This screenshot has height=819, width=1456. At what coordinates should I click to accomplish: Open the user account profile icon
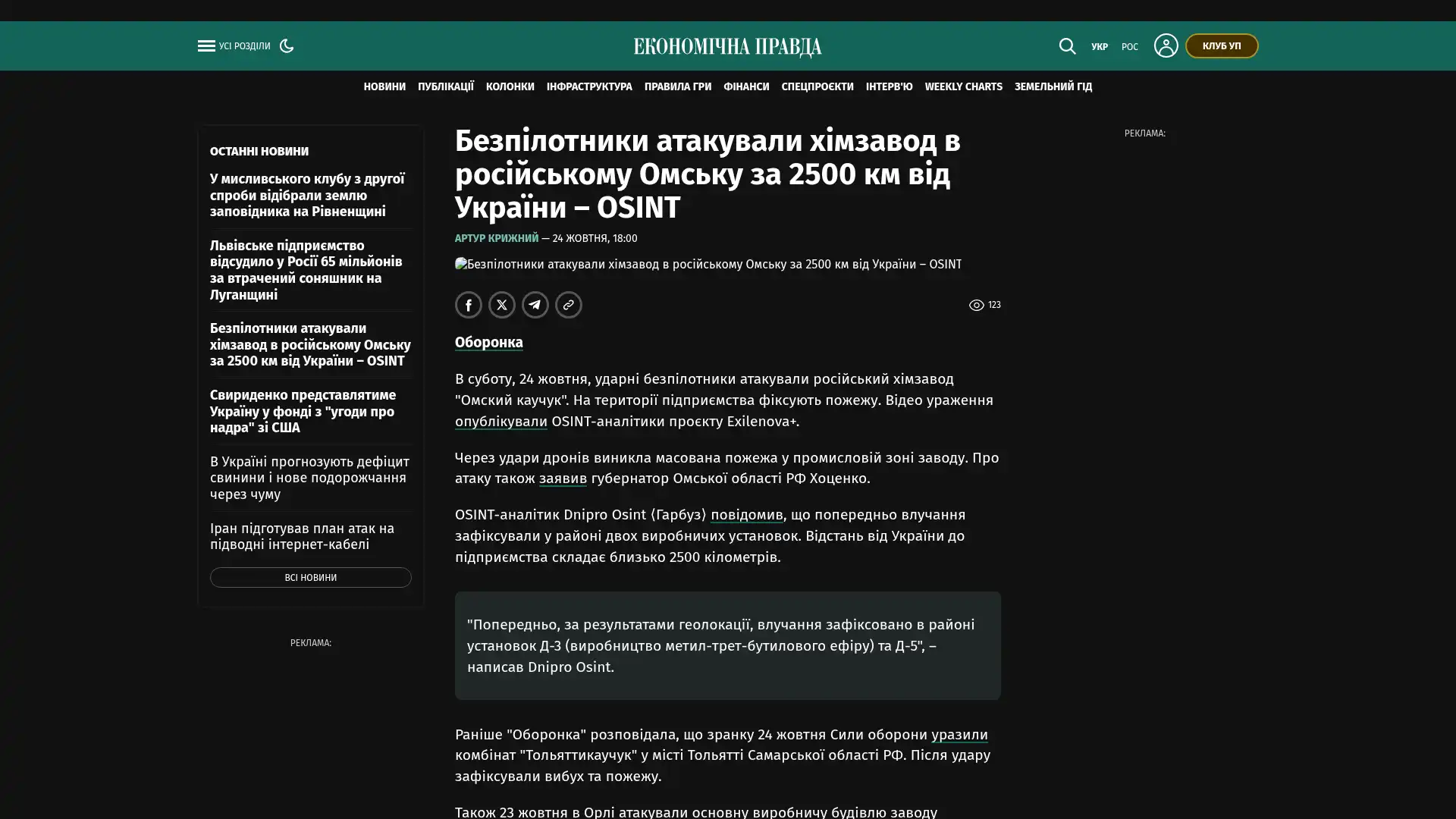tap(1166, 45)
